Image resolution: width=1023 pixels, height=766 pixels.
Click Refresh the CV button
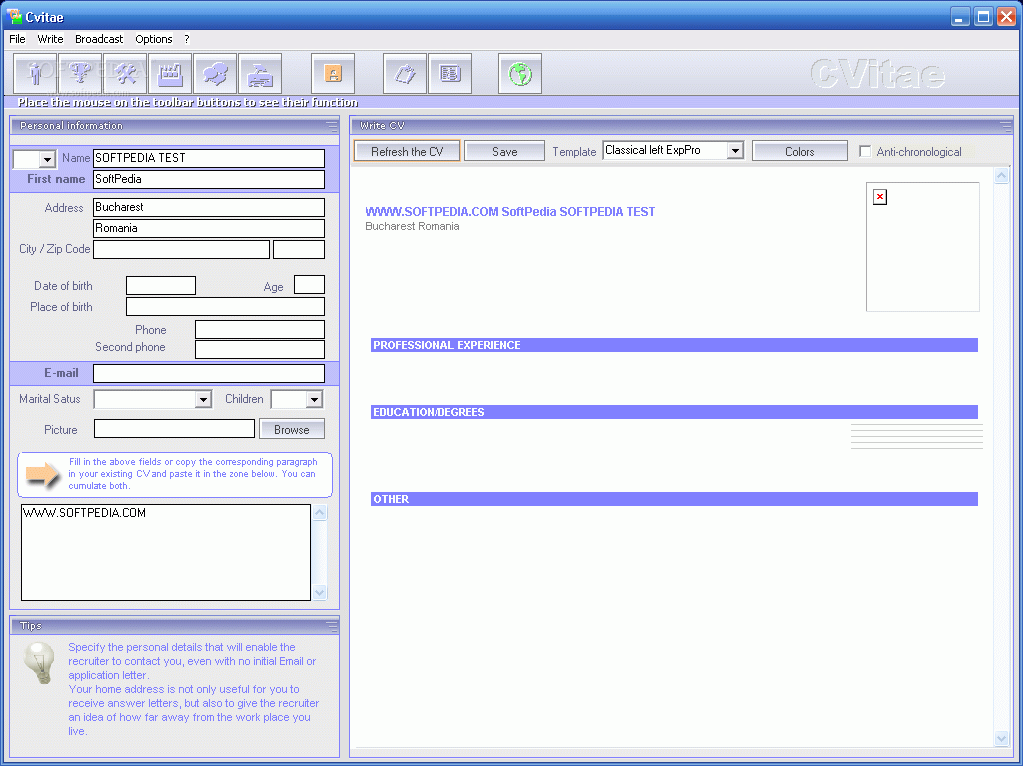click(407, 151)
